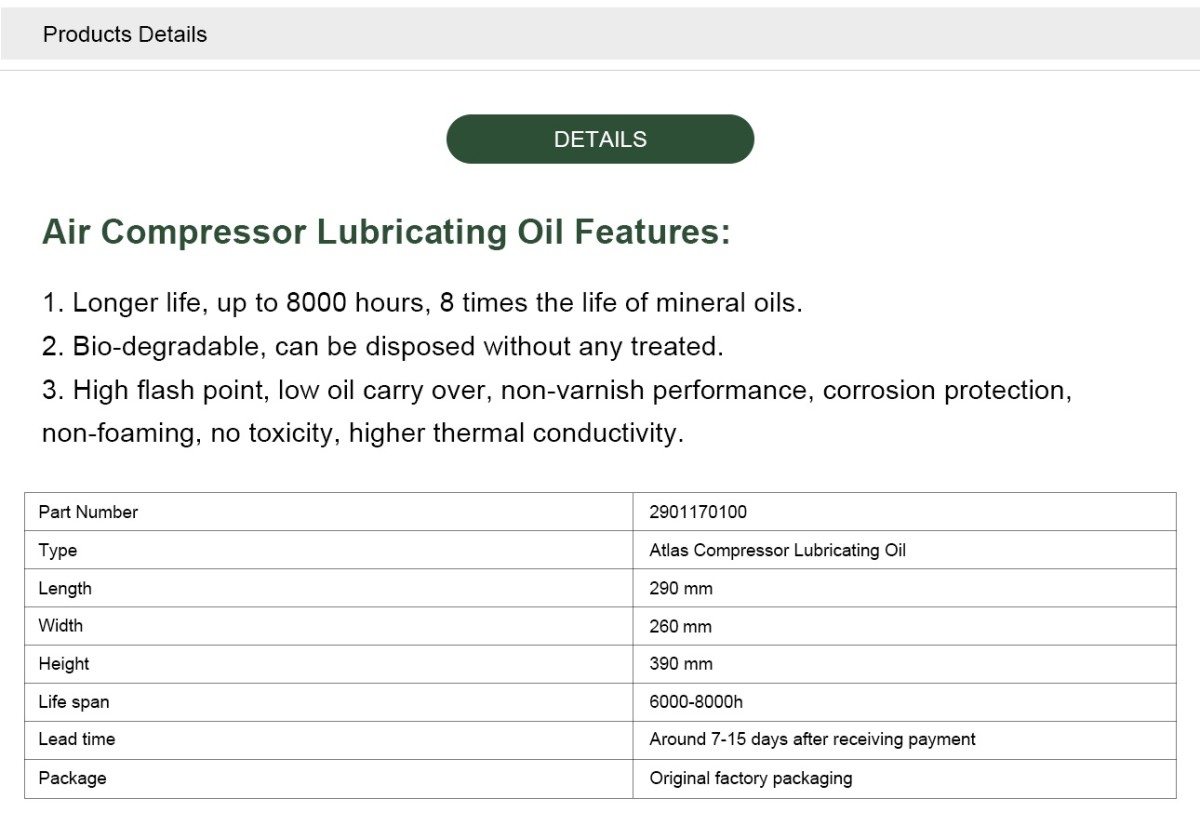Click the Air Compressor Lubricating Oil Features heading
Image resolution: width=1200 pixels, height=839 pixels.
point(386,232)
